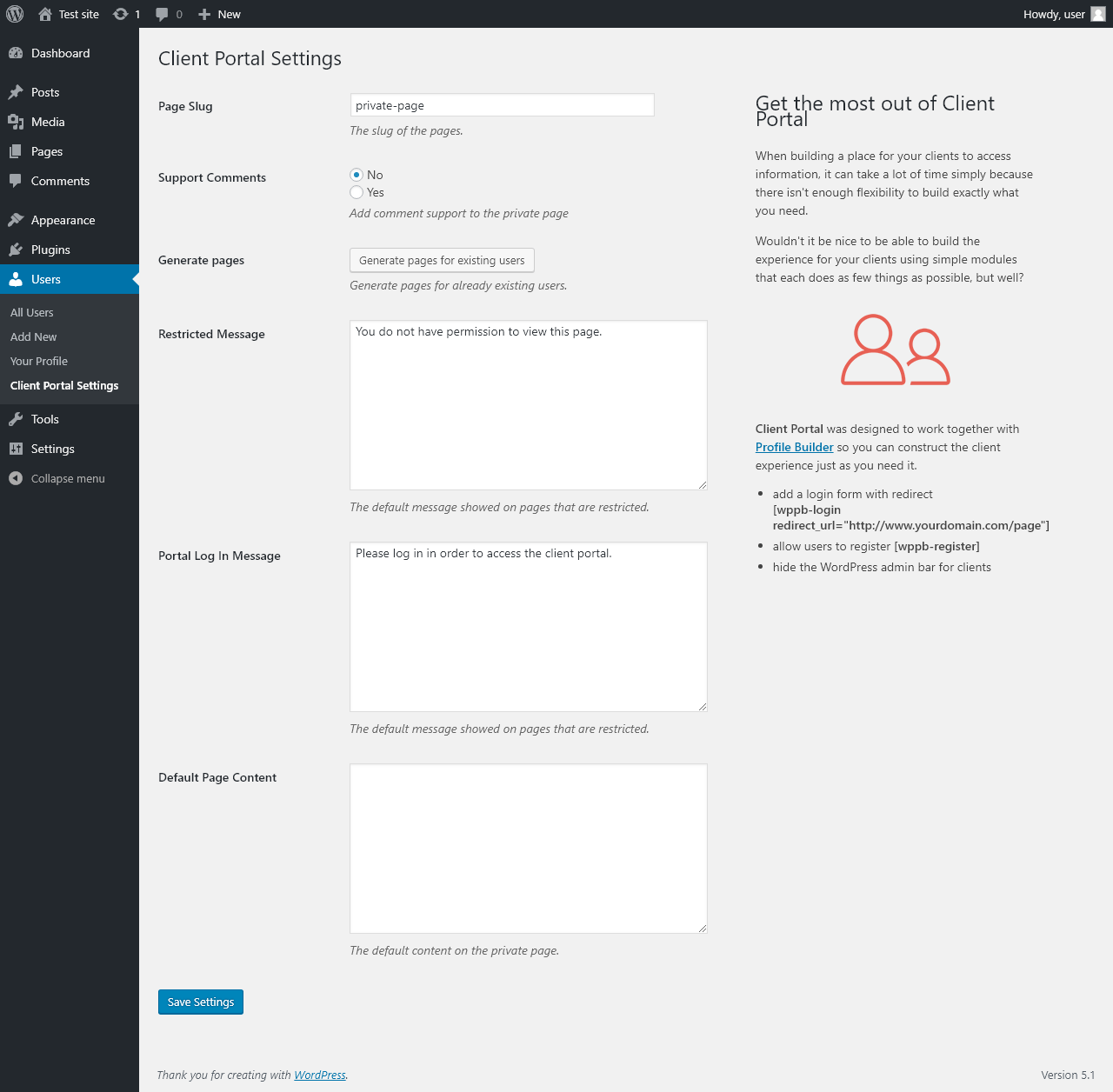Click into Portal Log In Message textarea
This screenshot has height=1092, width=1113.
pos(529,627)
